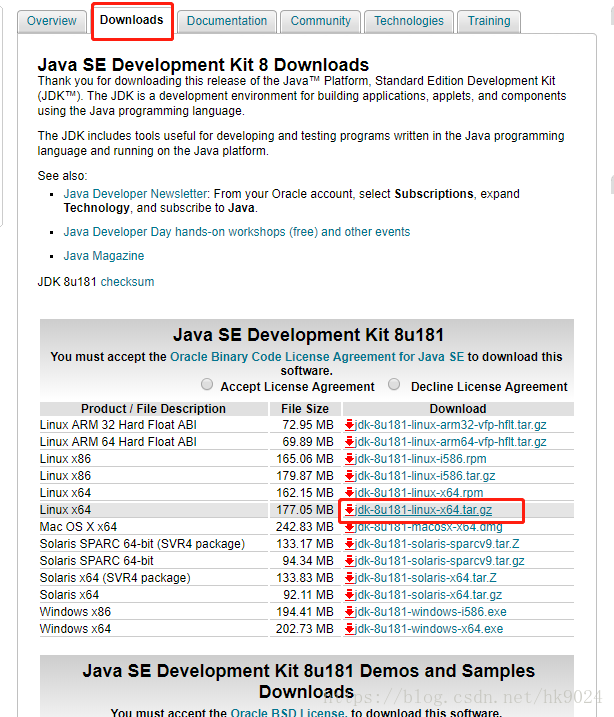Image resolution: width=614 pixels, height=717 pixels.
Task: Open Java Developer Newsletter link
Action: point(136,194)
